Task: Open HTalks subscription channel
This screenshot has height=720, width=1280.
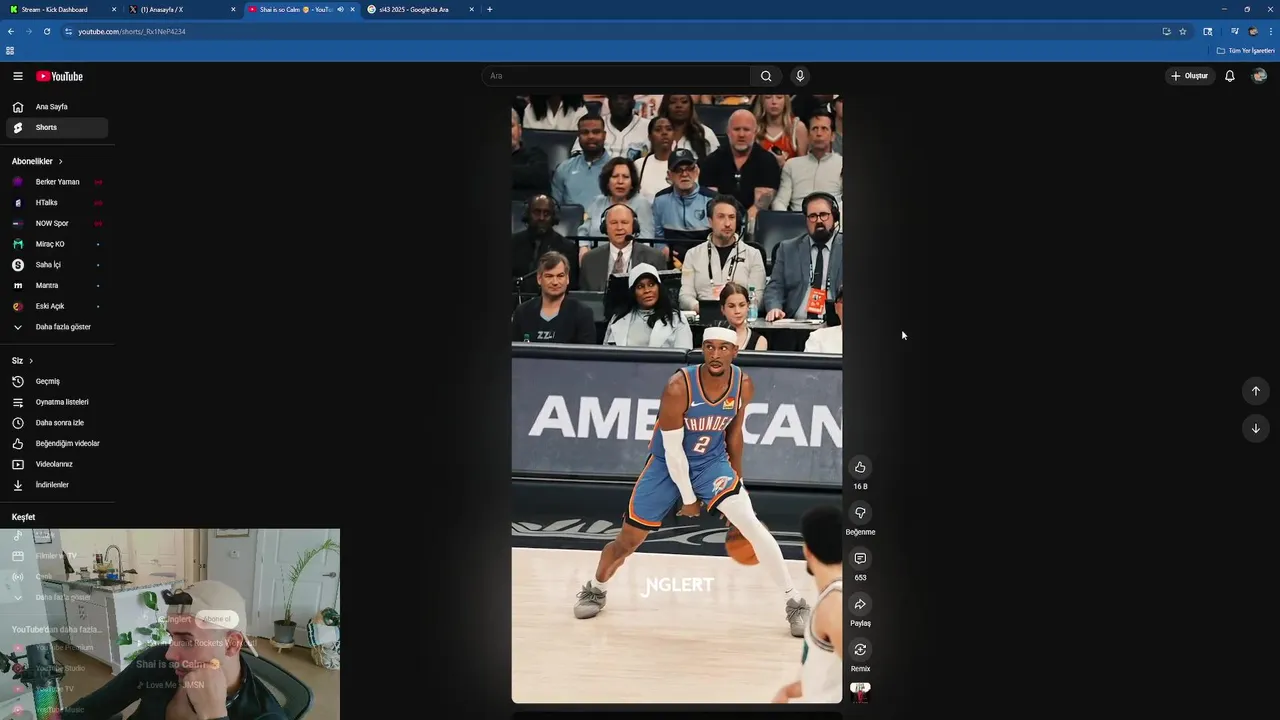Action: [57, 203]
